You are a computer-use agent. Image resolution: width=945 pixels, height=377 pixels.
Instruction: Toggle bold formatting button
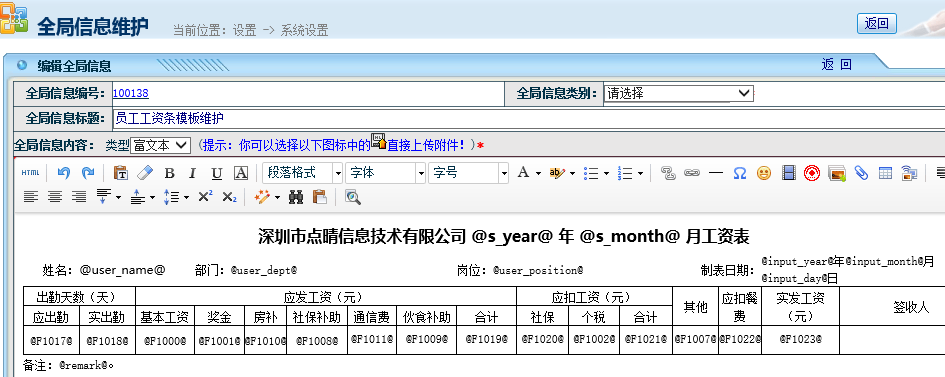169,173
